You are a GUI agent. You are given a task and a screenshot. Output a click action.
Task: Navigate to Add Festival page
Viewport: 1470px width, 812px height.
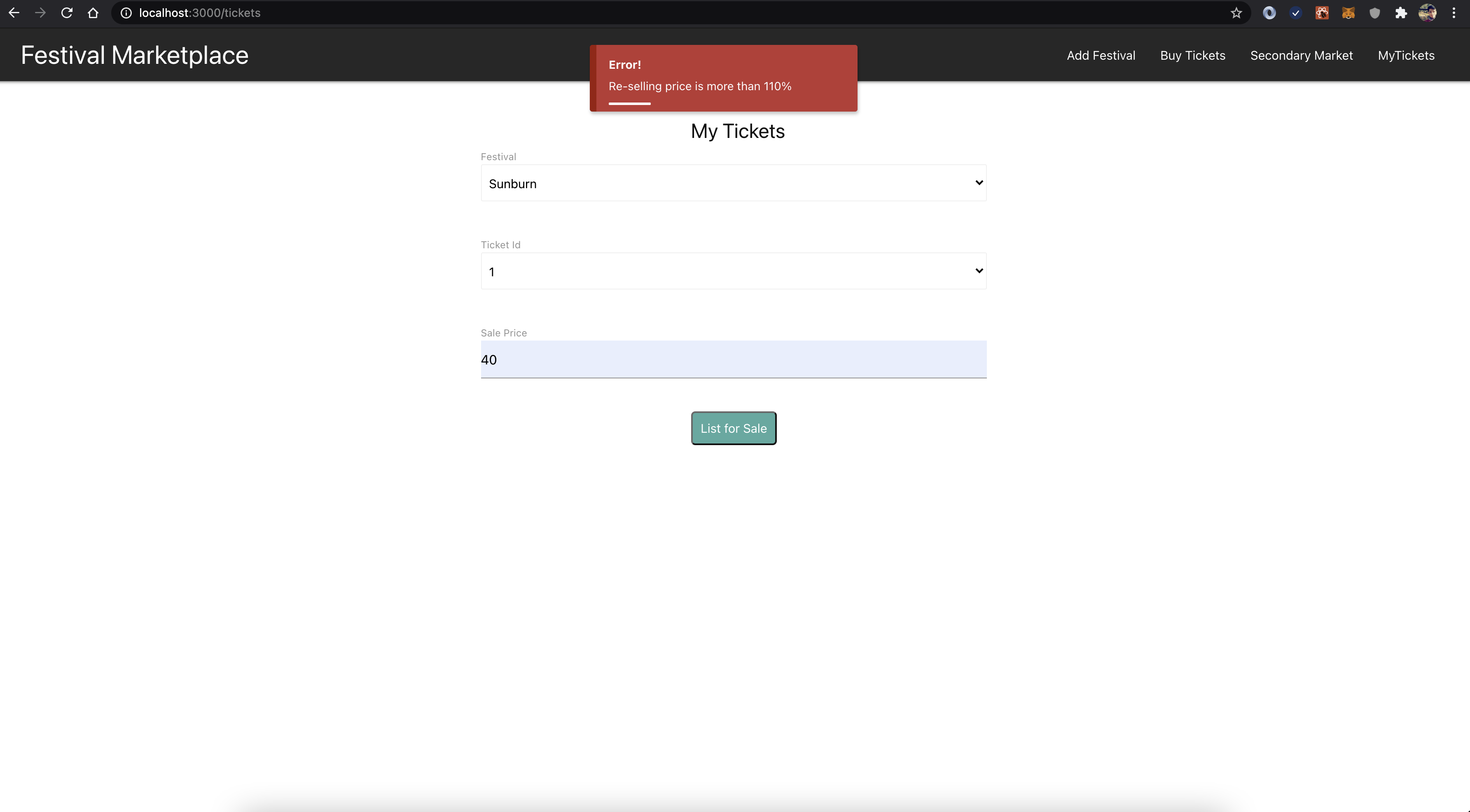(x=1100, y=55)
